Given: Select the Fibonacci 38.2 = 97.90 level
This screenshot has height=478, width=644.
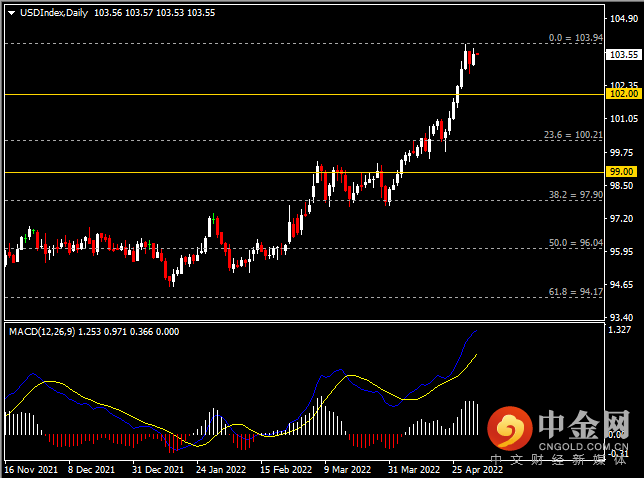Looking at the screenshot, I should click(x=576, y=195).
